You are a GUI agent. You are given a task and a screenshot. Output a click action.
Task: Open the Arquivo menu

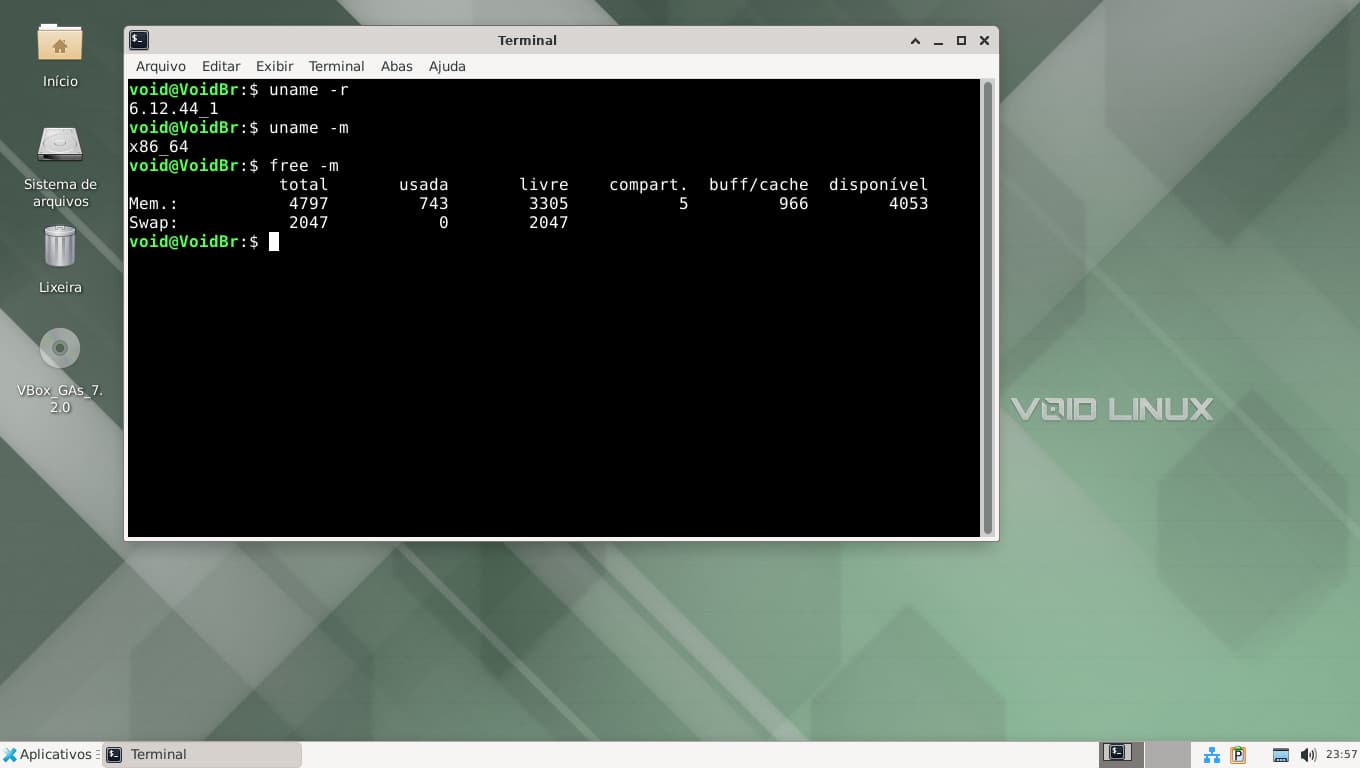coord(160,66)
